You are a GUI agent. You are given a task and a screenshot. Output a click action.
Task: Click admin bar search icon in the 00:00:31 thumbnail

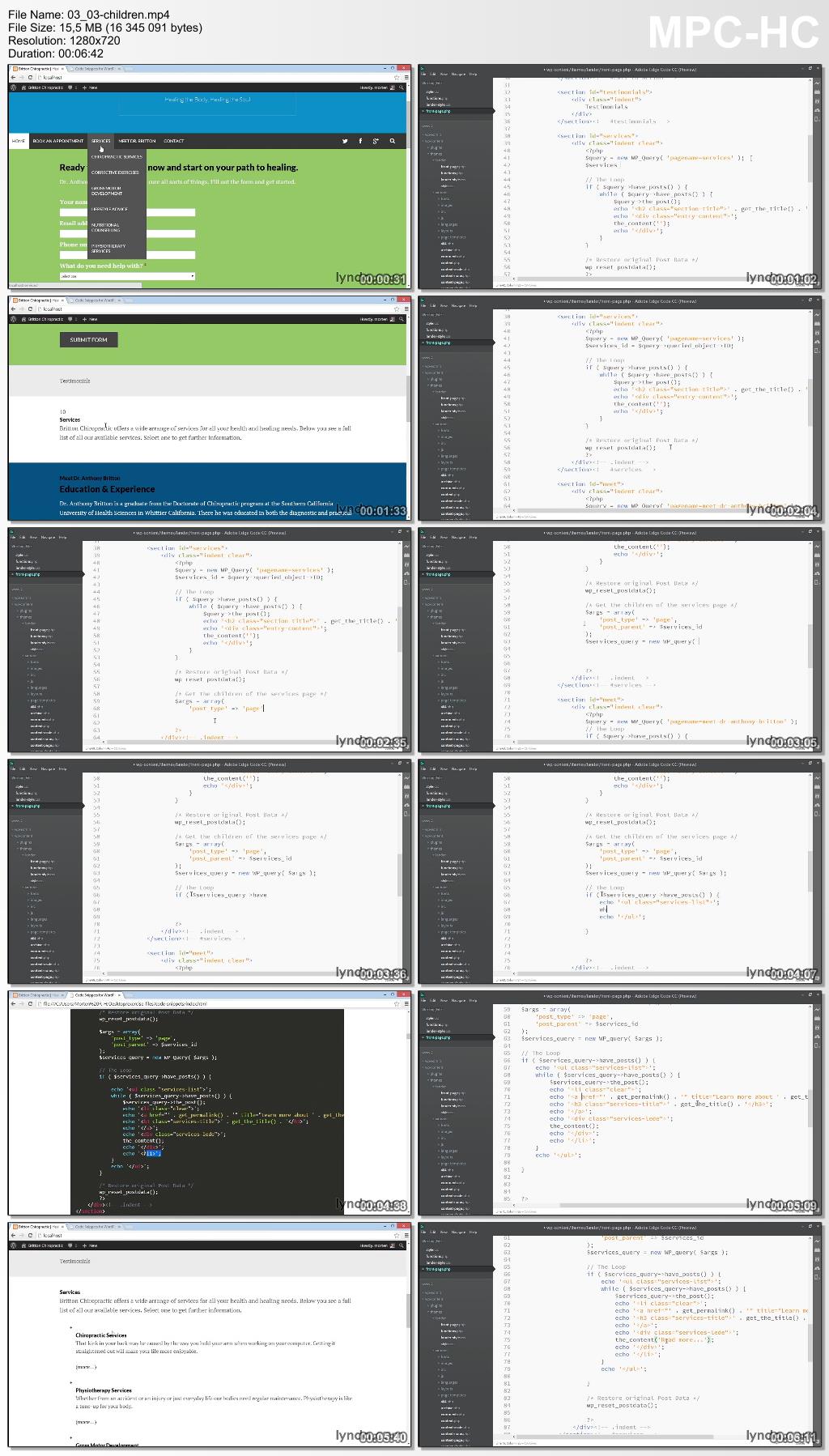(402, 87)
